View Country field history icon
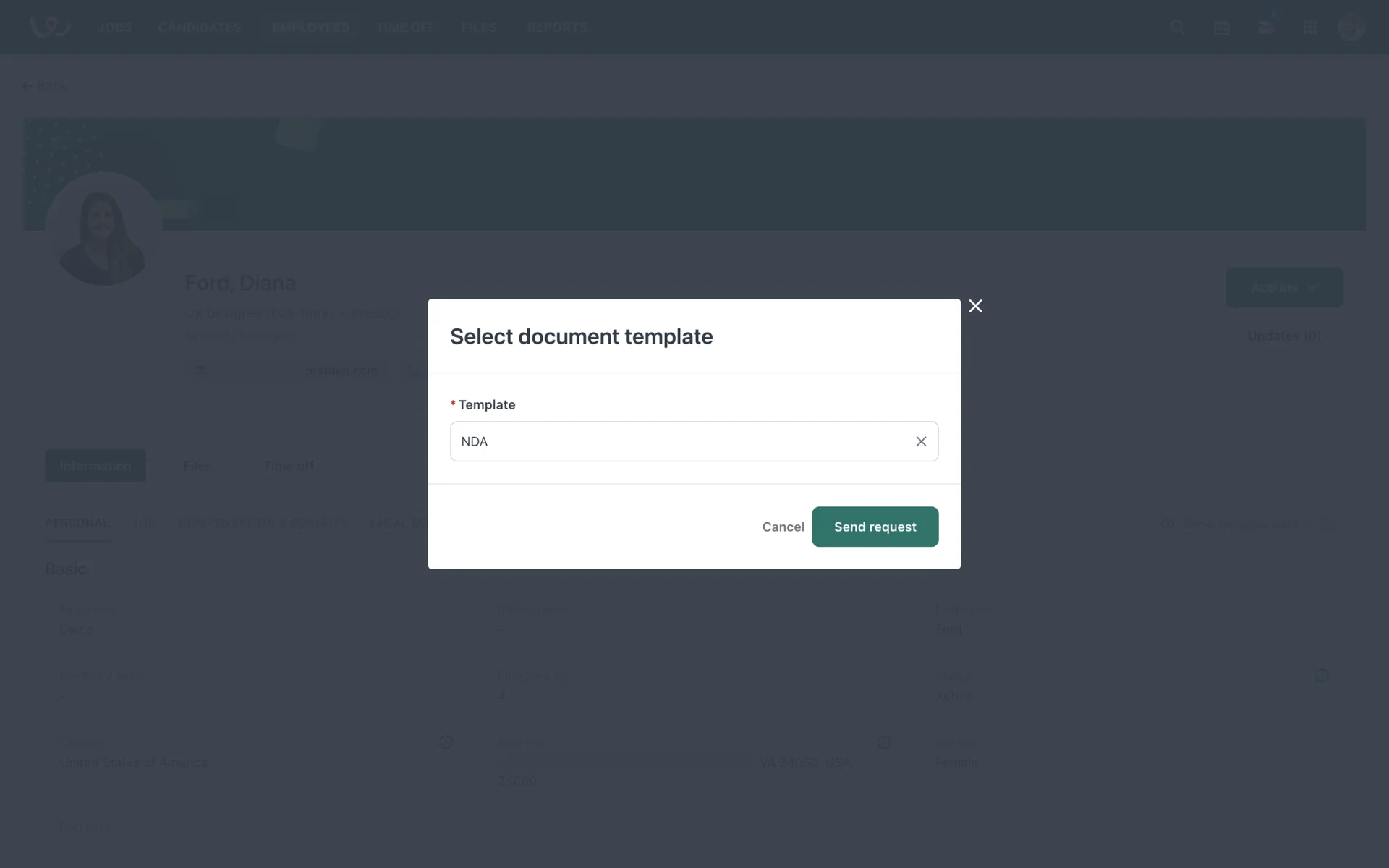The width and height of the screenshot is (1389, 868). pyautogui.click(x=446, y=742)
